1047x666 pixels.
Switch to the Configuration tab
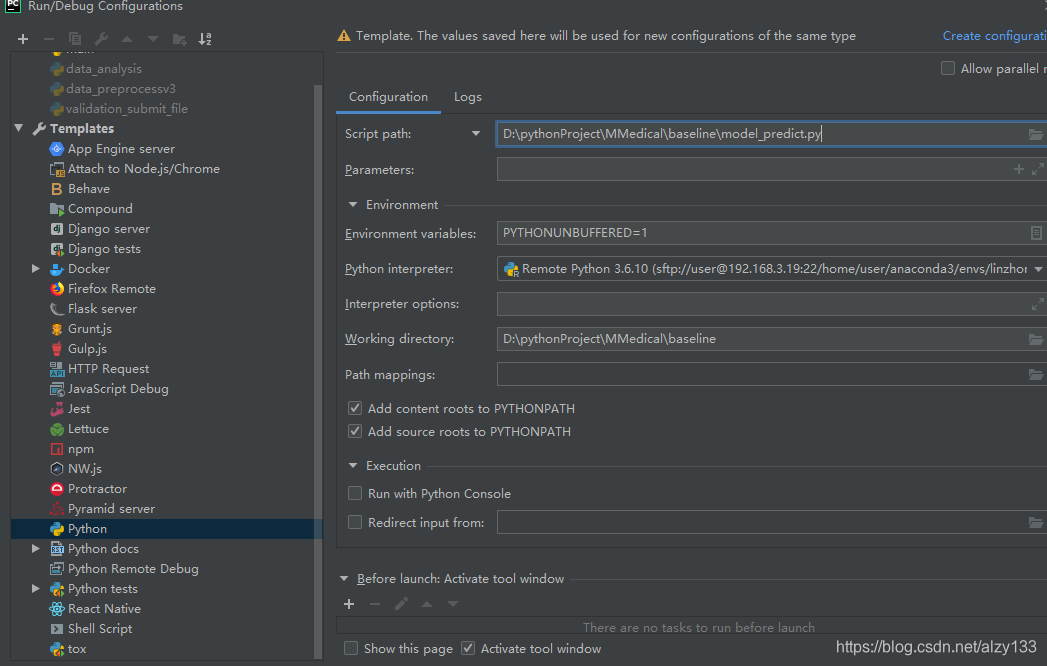click(x=389, y=97)
